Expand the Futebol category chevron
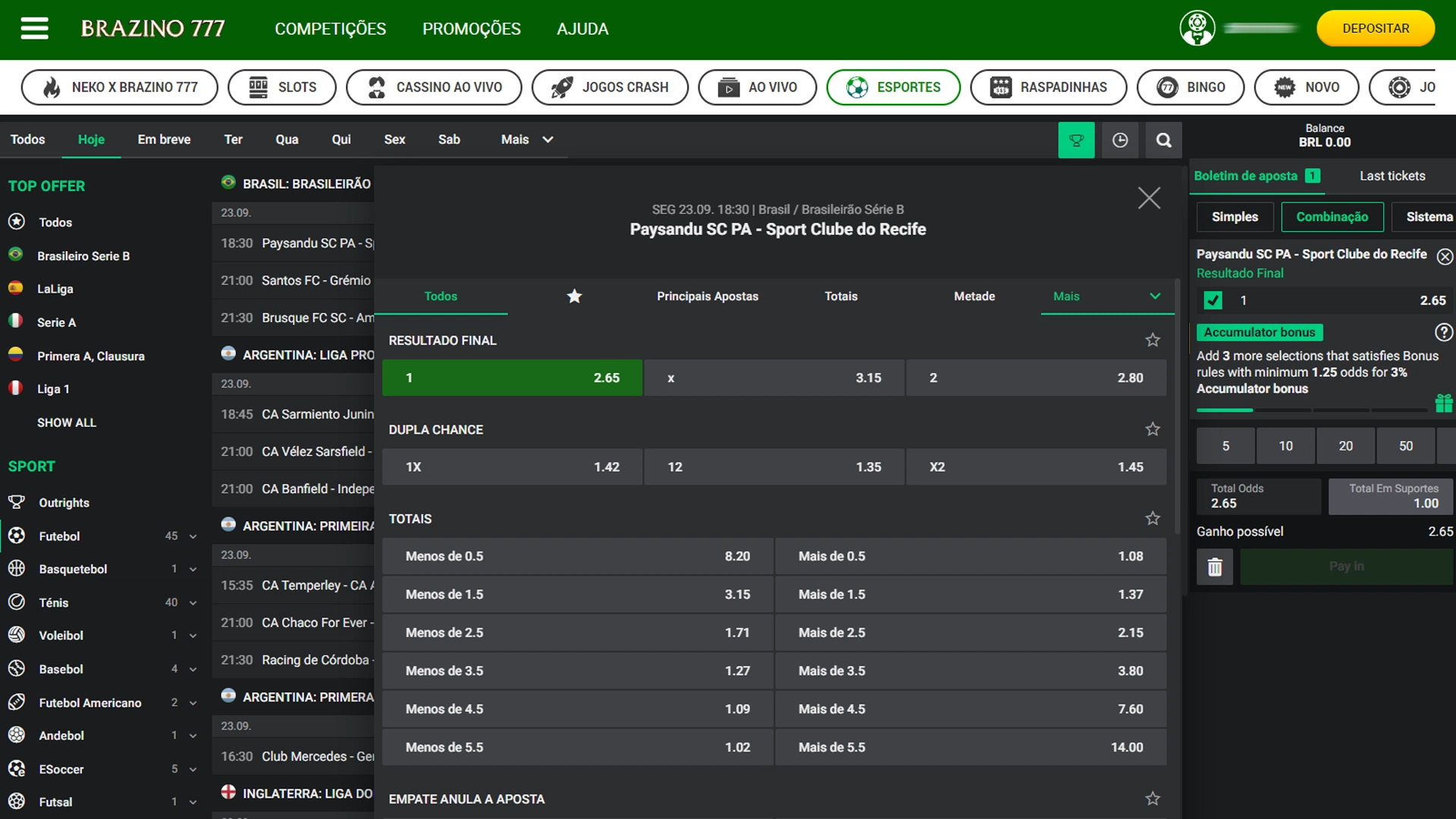 [x=193, y=536]
